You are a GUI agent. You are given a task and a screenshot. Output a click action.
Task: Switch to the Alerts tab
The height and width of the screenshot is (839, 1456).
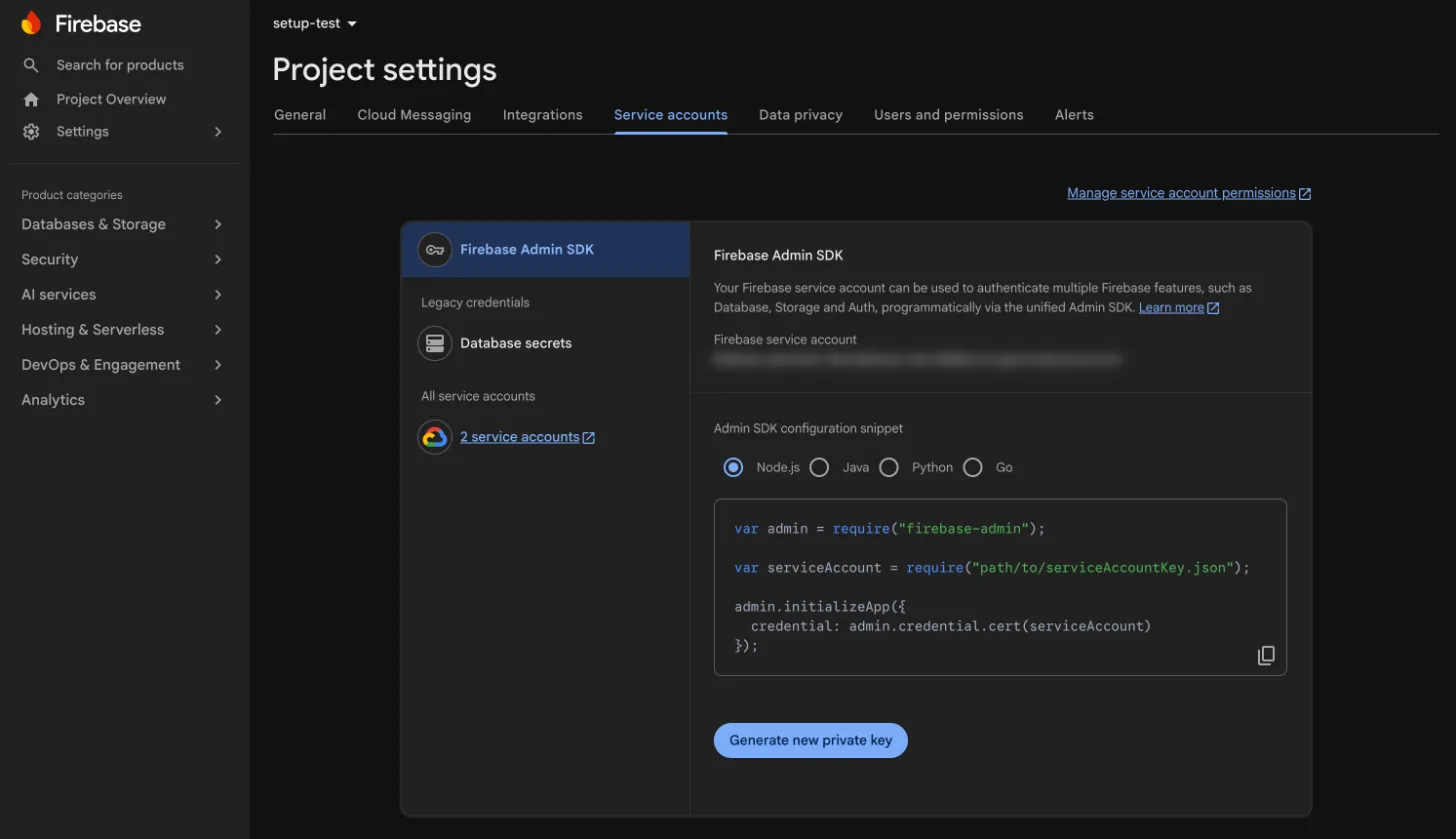[x=1075, y=115]
